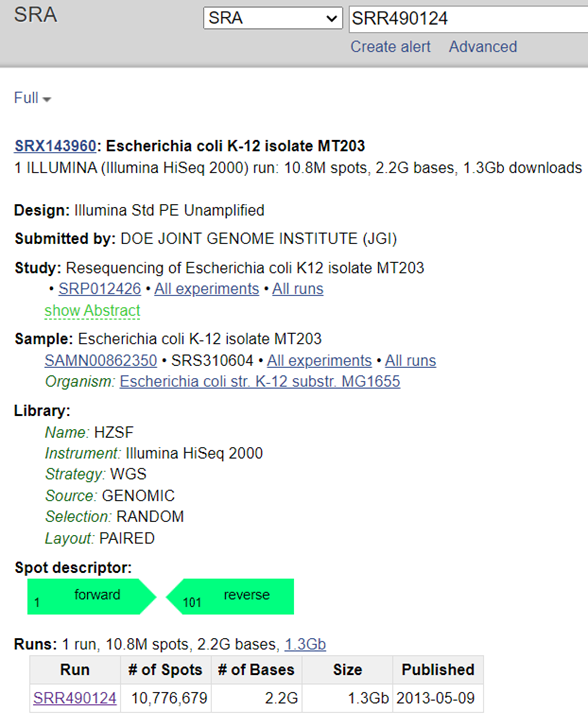Click the Published column header
Viewport: 588px width, 728px height.
438,670
